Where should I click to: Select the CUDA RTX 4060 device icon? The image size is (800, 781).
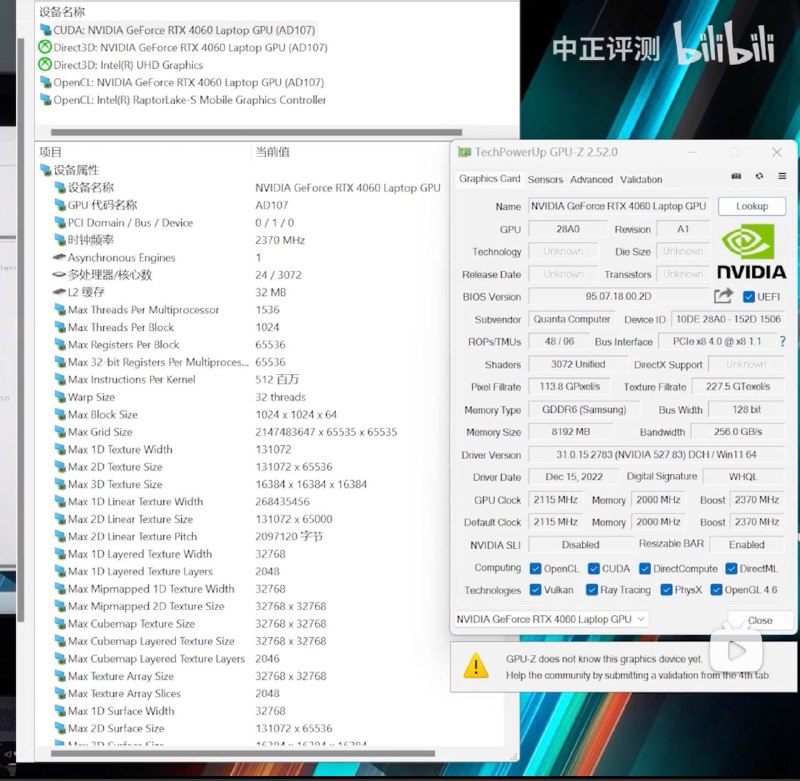[45, 30]
